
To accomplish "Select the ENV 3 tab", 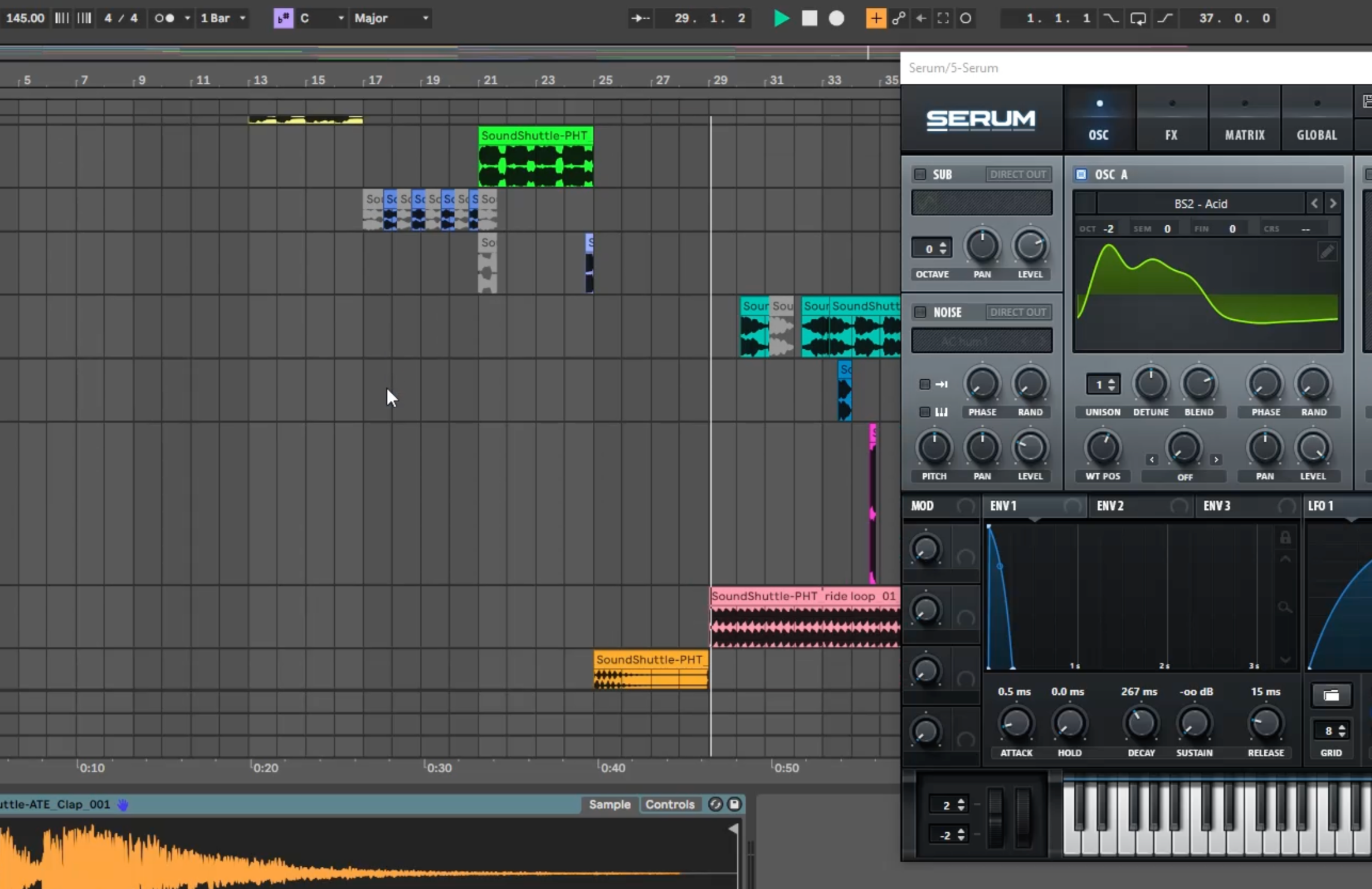I will pyautogui.click(x=1249, y=506).
